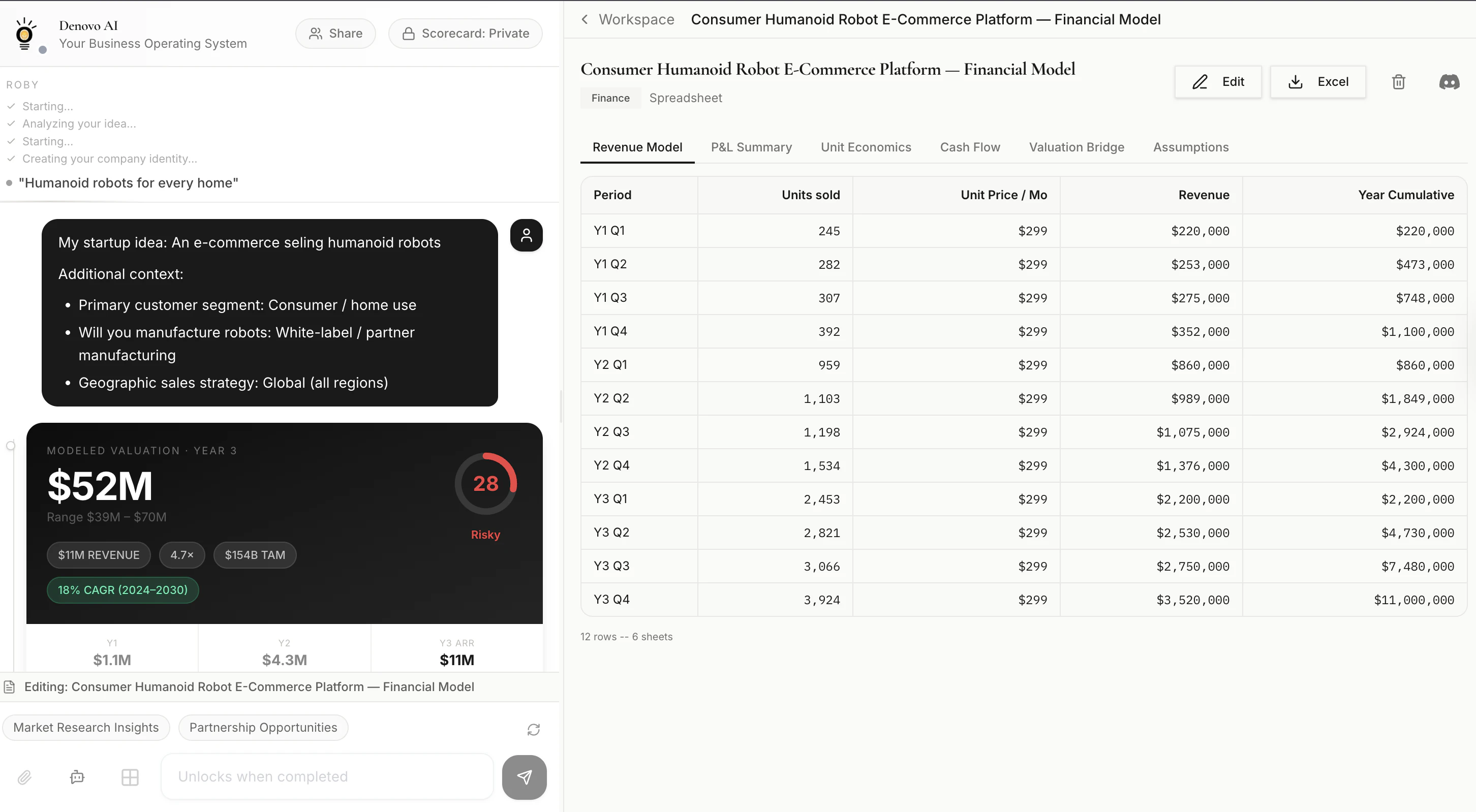Click the Risky score ring showing 28
The image size is (1476, 812).
pos(486,484)
